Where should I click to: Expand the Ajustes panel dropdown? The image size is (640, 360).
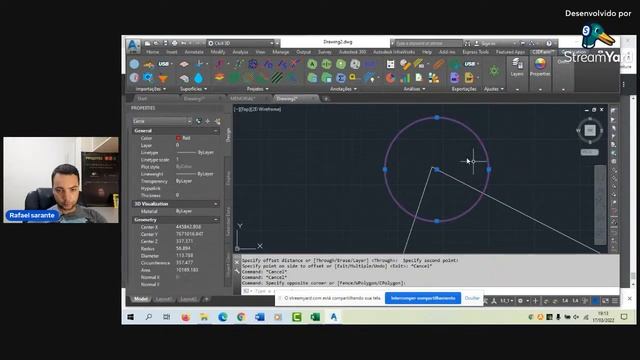[493, 89]
